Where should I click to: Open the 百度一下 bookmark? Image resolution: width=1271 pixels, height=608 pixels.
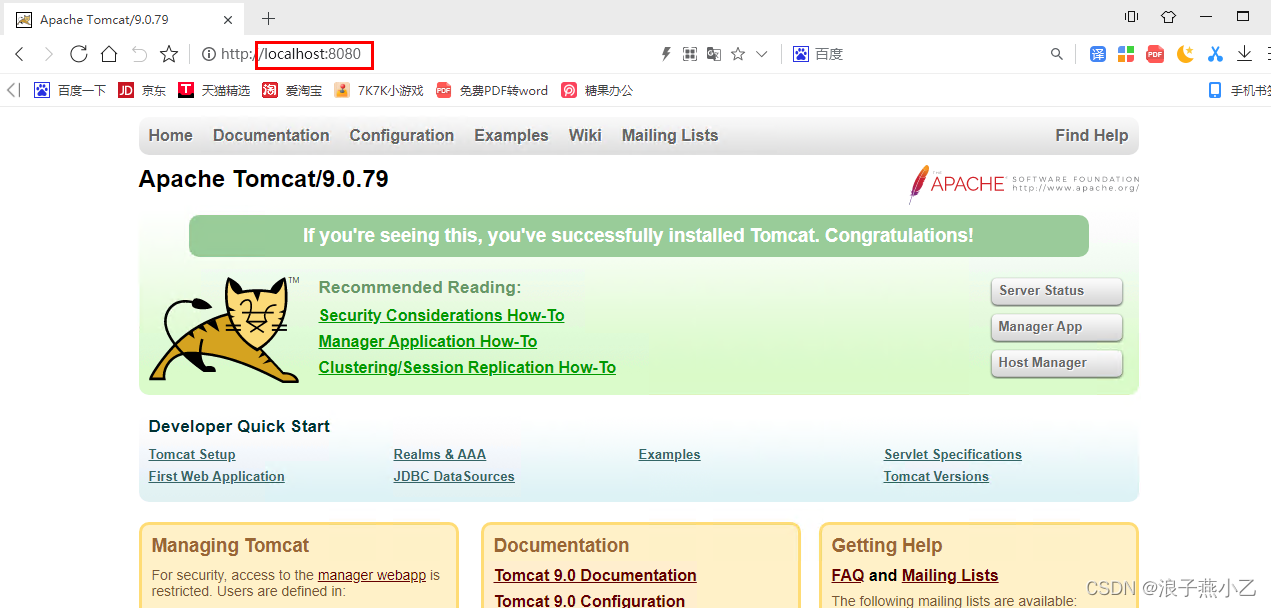pos(70,90)
